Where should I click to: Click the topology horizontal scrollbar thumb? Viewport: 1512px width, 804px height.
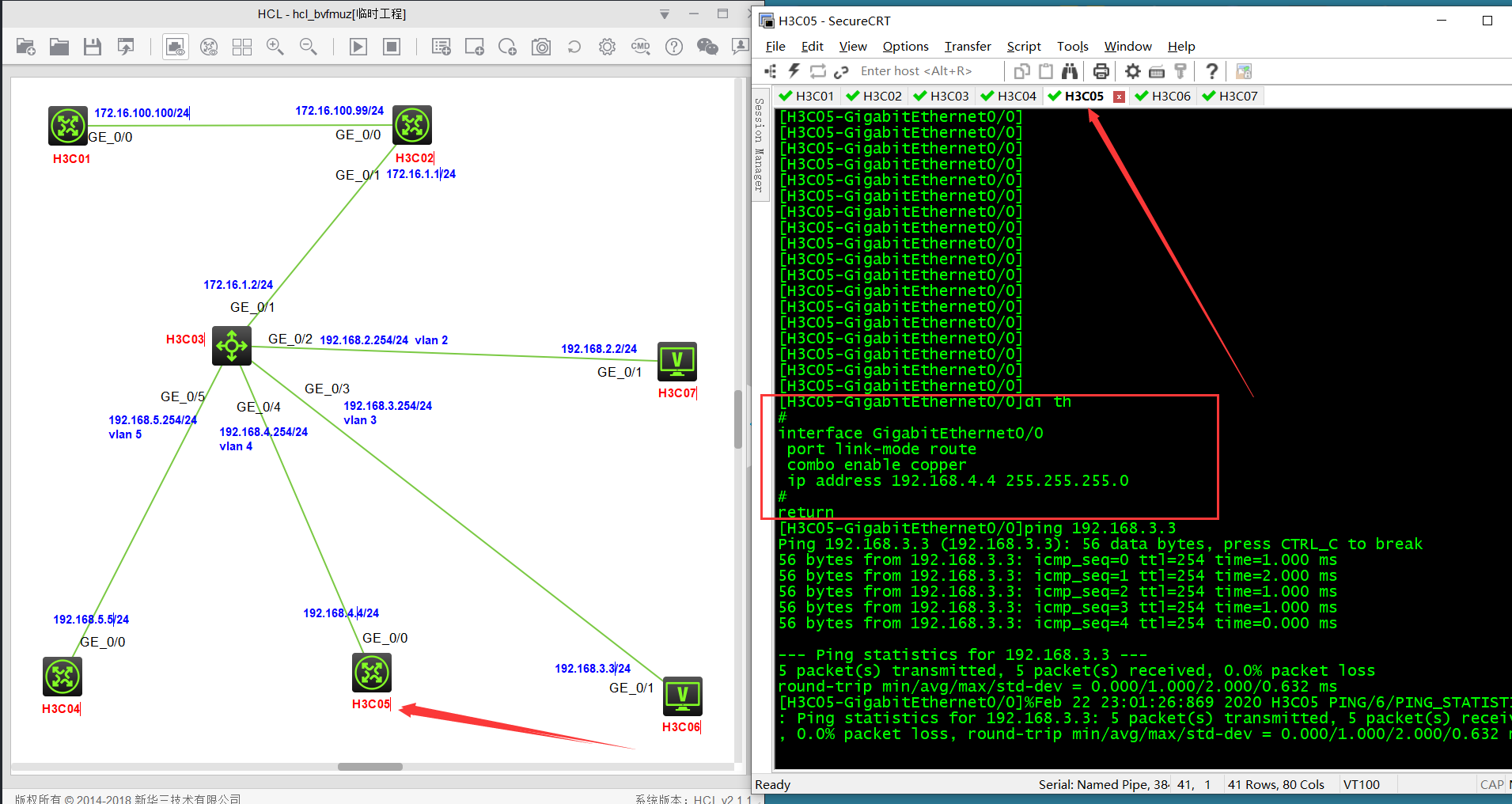(x=369, y=766)
